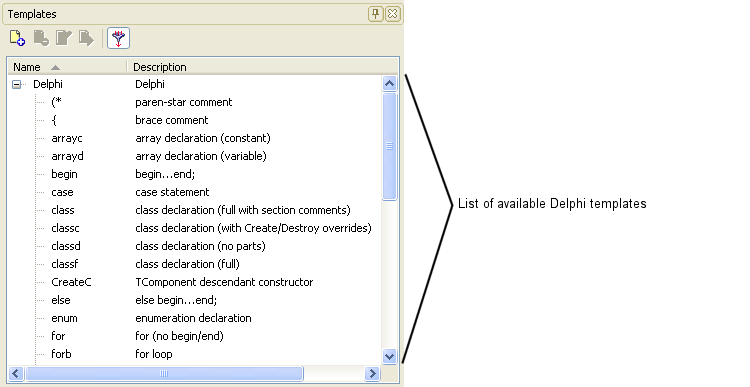The image size is (750, 387).
Task: Select the forb template
Action: coord(62,354)
